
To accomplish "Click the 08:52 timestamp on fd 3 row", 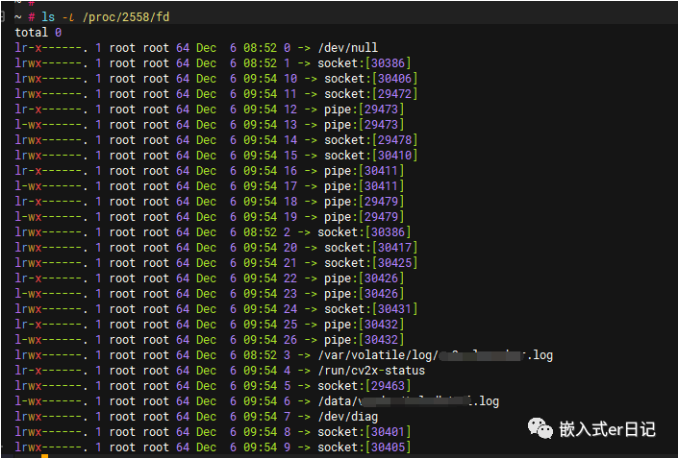I will (x=260, y=355).
